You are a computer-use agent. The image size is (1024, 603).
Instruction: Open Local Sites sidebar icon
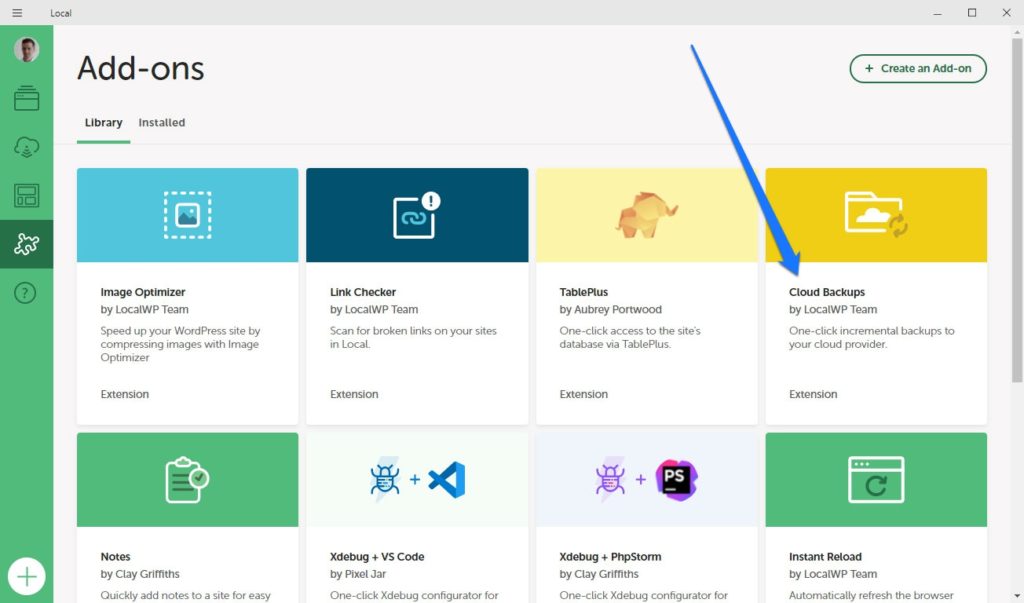[27, 98]
